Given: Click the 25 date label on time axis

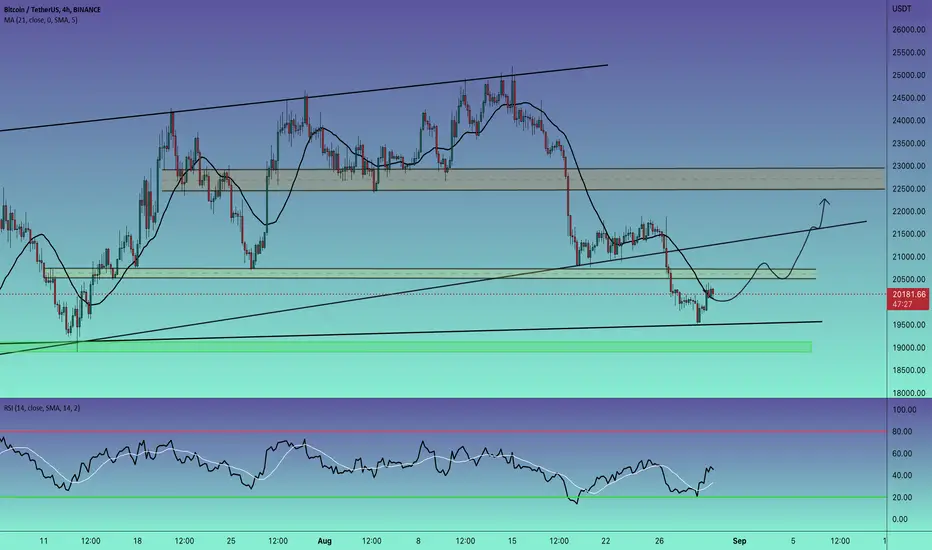Looking at the screenshot, I should pos(231,541).
